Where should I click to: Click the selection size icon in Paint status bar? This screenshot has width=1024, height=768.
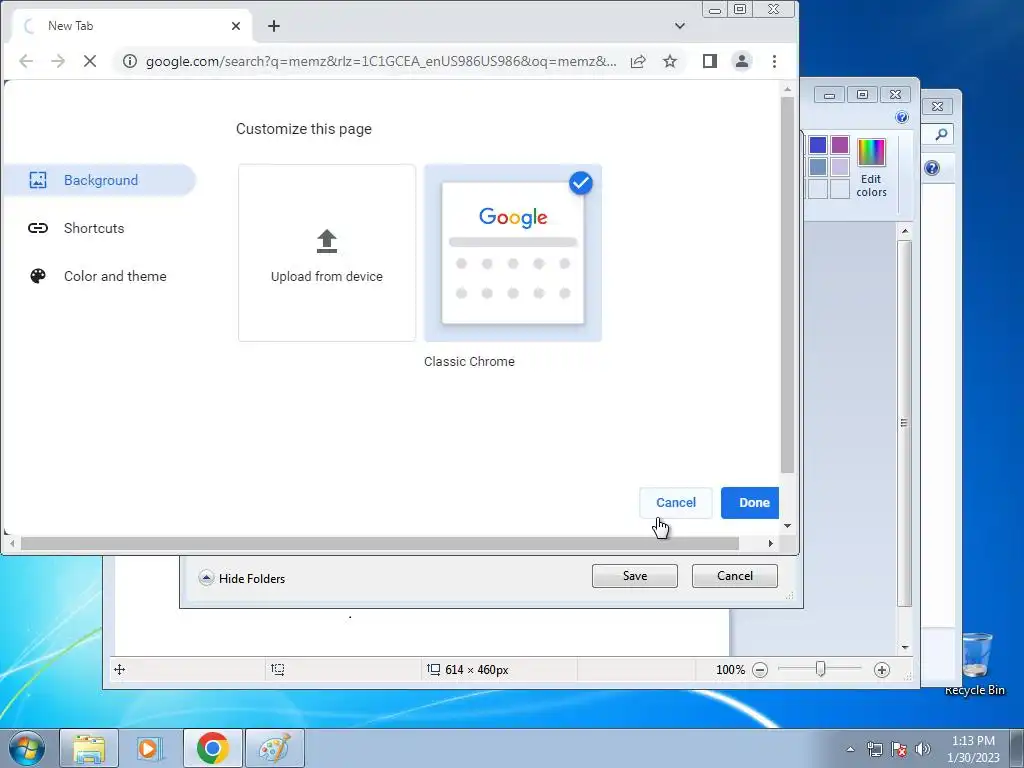pos(278,669)
